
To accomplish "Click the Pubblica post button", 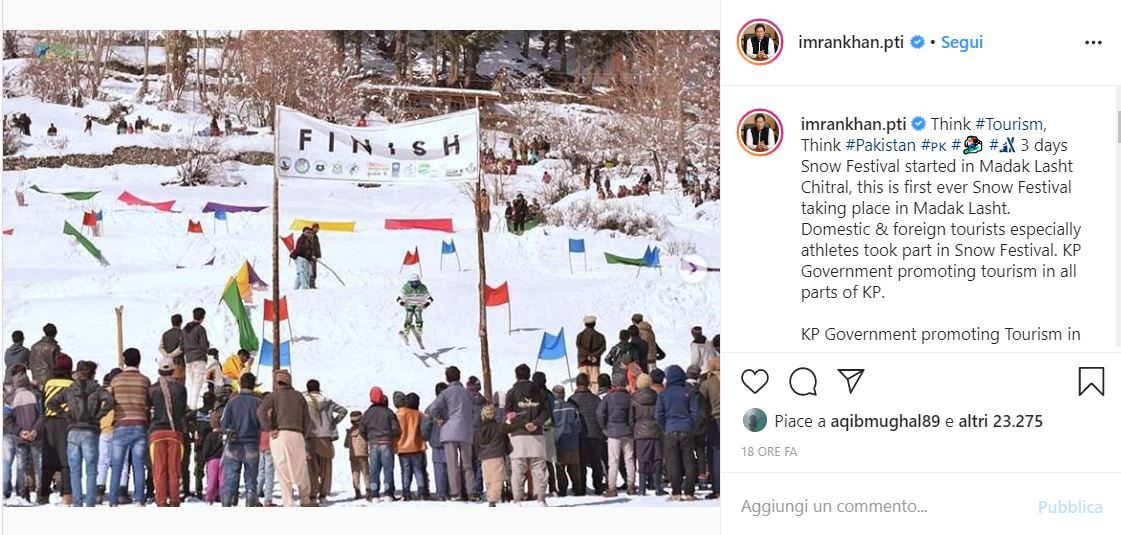I will tap(1070, 507).
